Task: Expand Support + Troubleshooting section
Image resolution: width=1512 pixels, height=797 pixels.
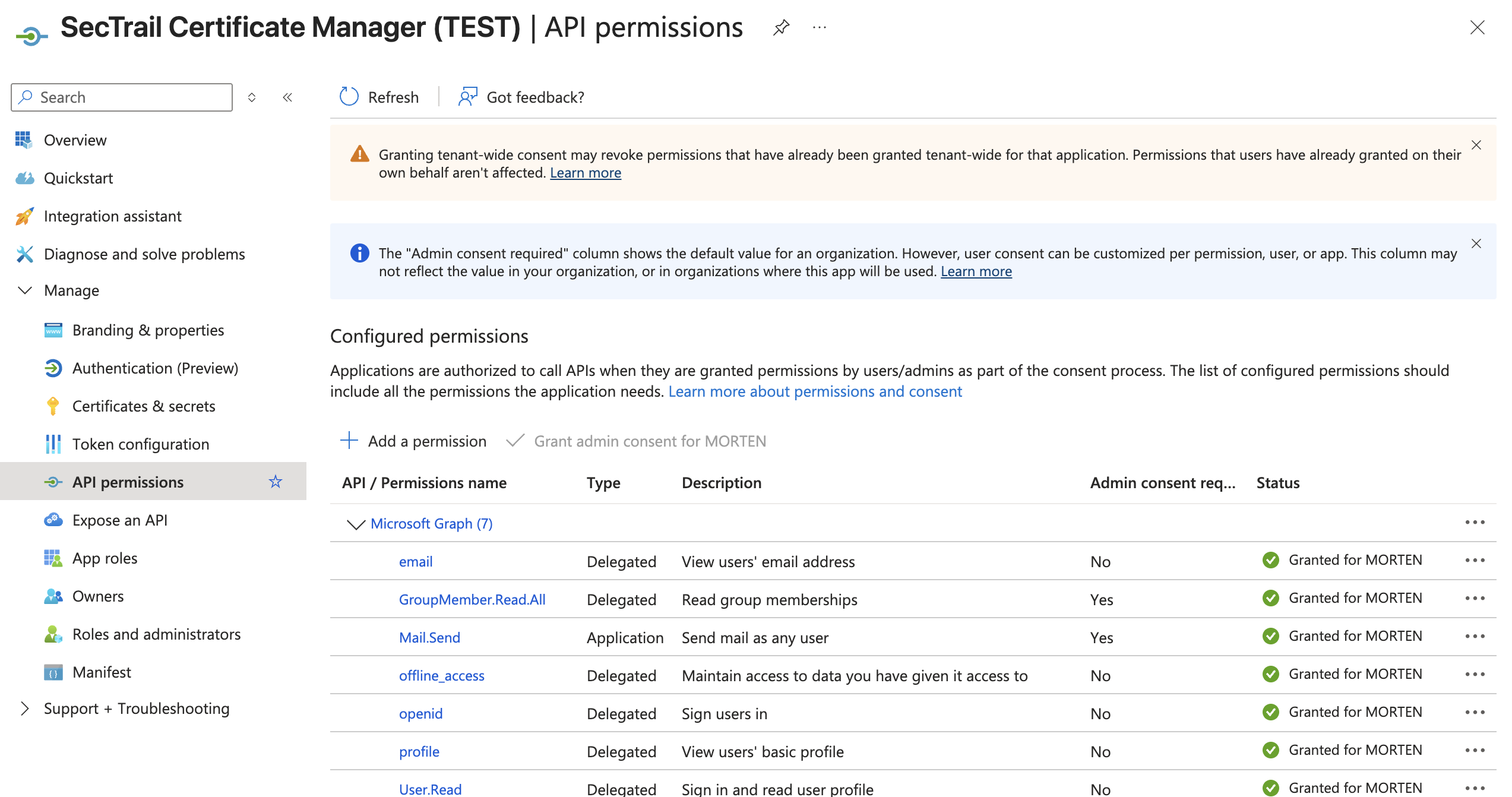Action: 25,709
